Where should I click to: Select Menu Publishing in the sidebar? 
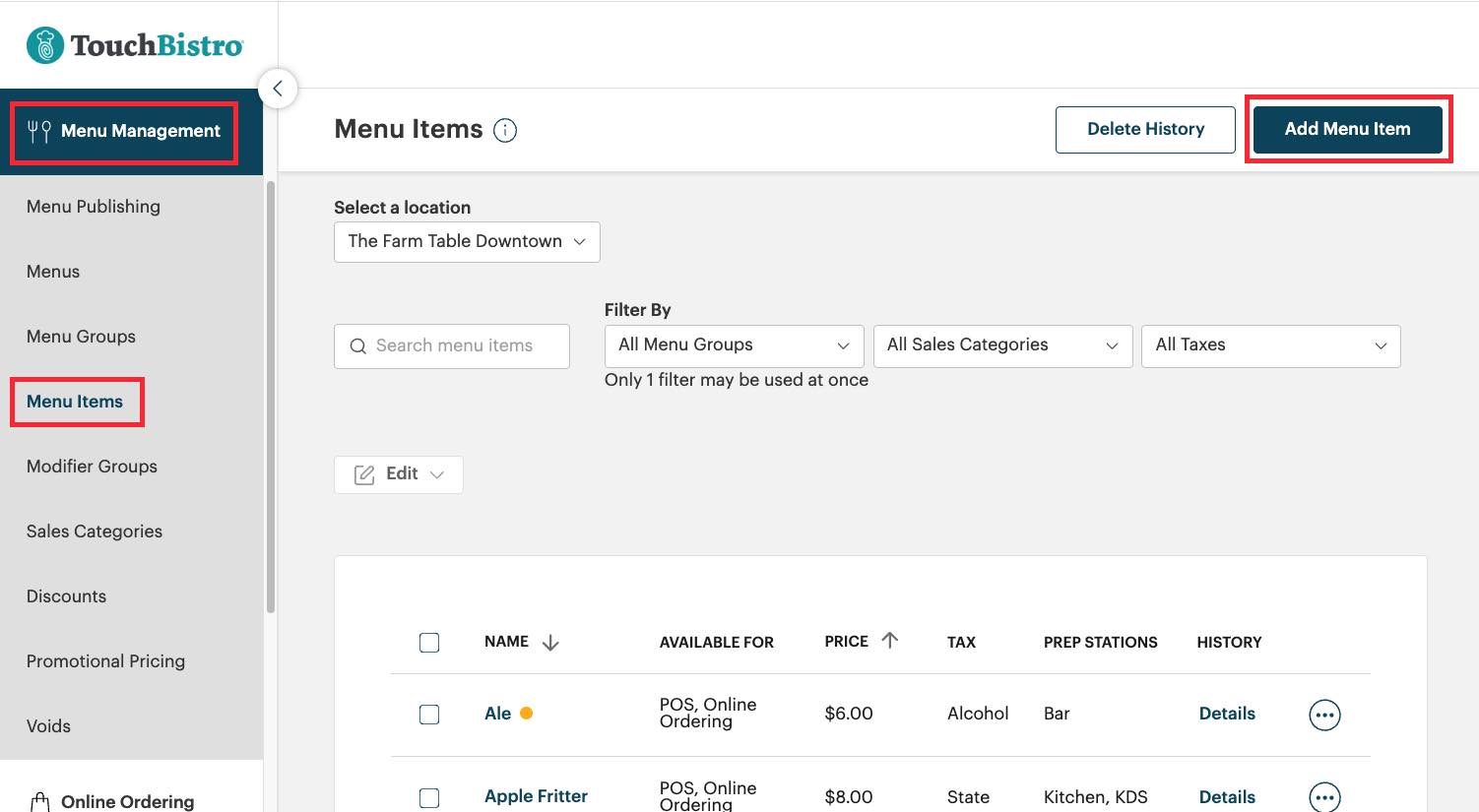point(94,207)
